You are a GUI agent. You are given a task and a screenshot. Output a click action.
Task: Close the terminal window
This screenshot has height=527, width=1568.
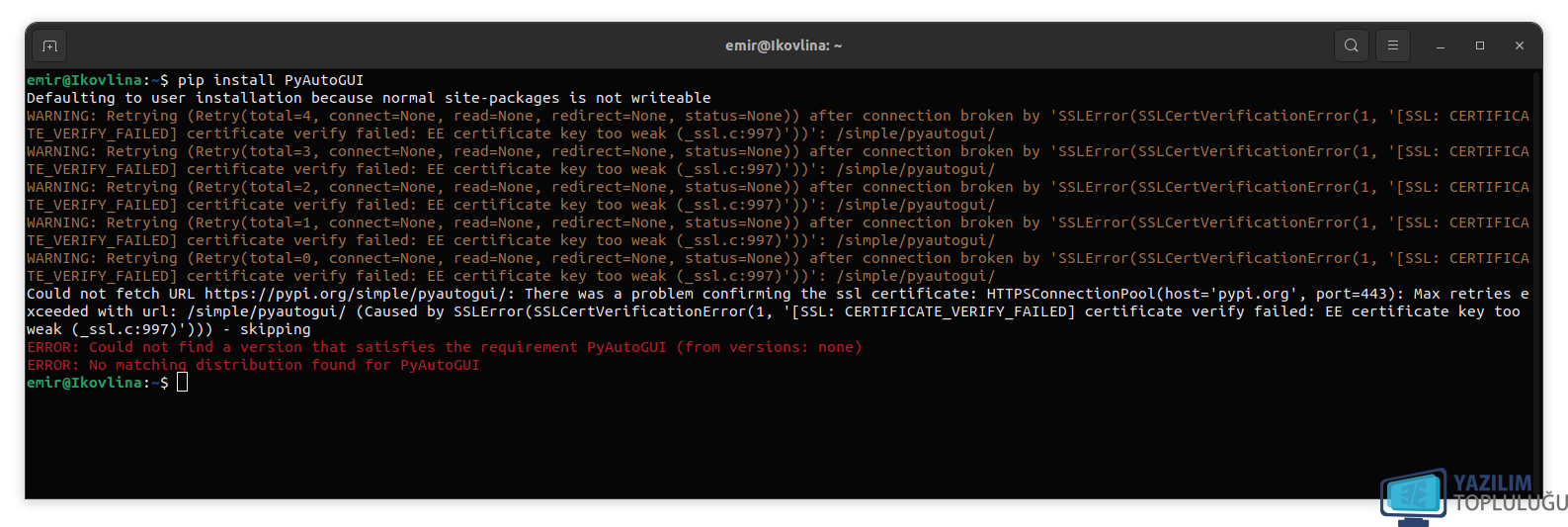click(x=1520, y=45)
